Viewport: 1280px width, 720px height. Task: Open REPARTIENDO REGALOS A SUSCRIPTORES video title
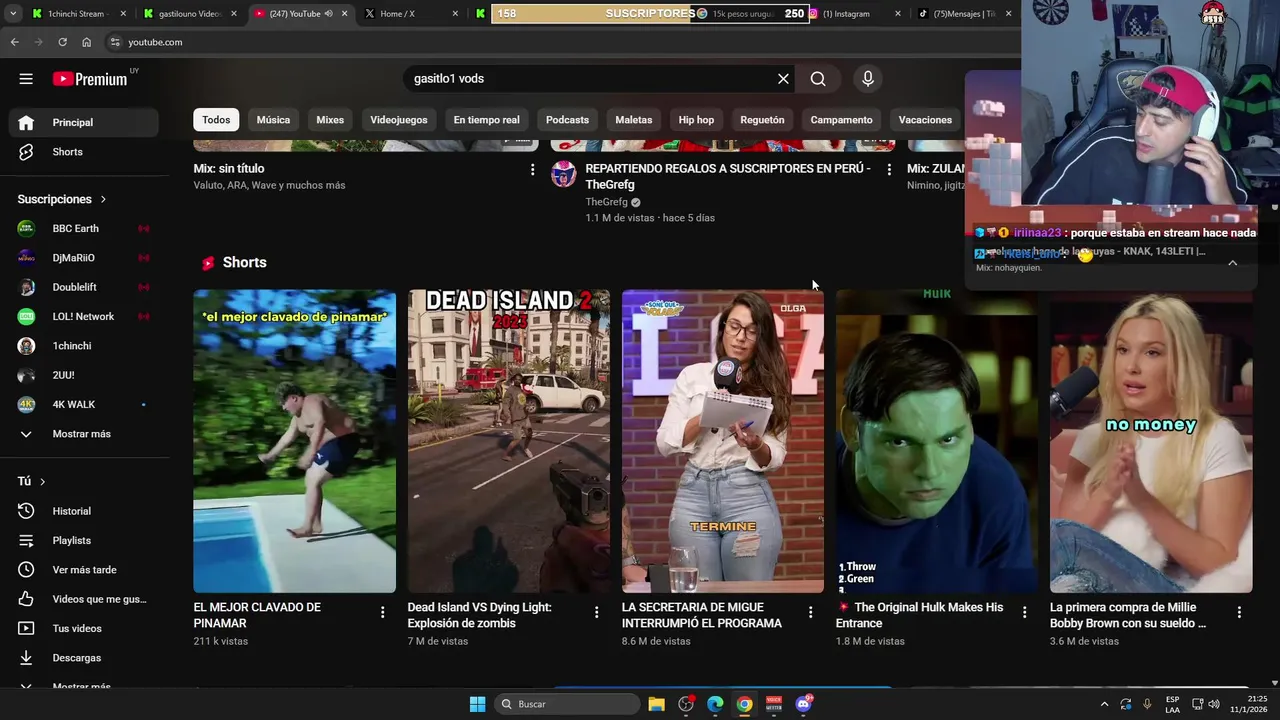click(x=727, y=177)
